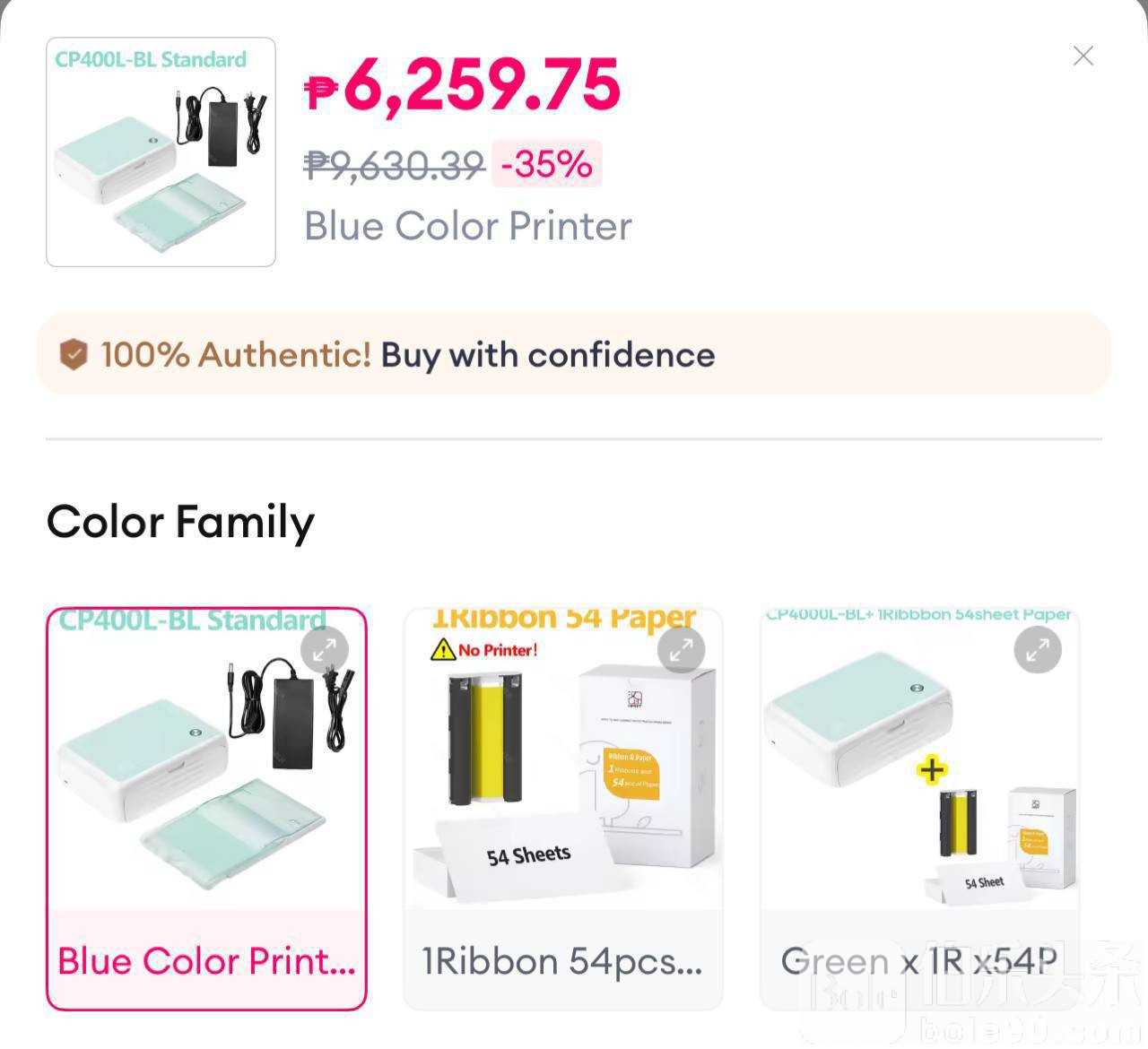
Task: Select the 1Ribbon 54pcs variant
Action: click(x=563, y=809)
